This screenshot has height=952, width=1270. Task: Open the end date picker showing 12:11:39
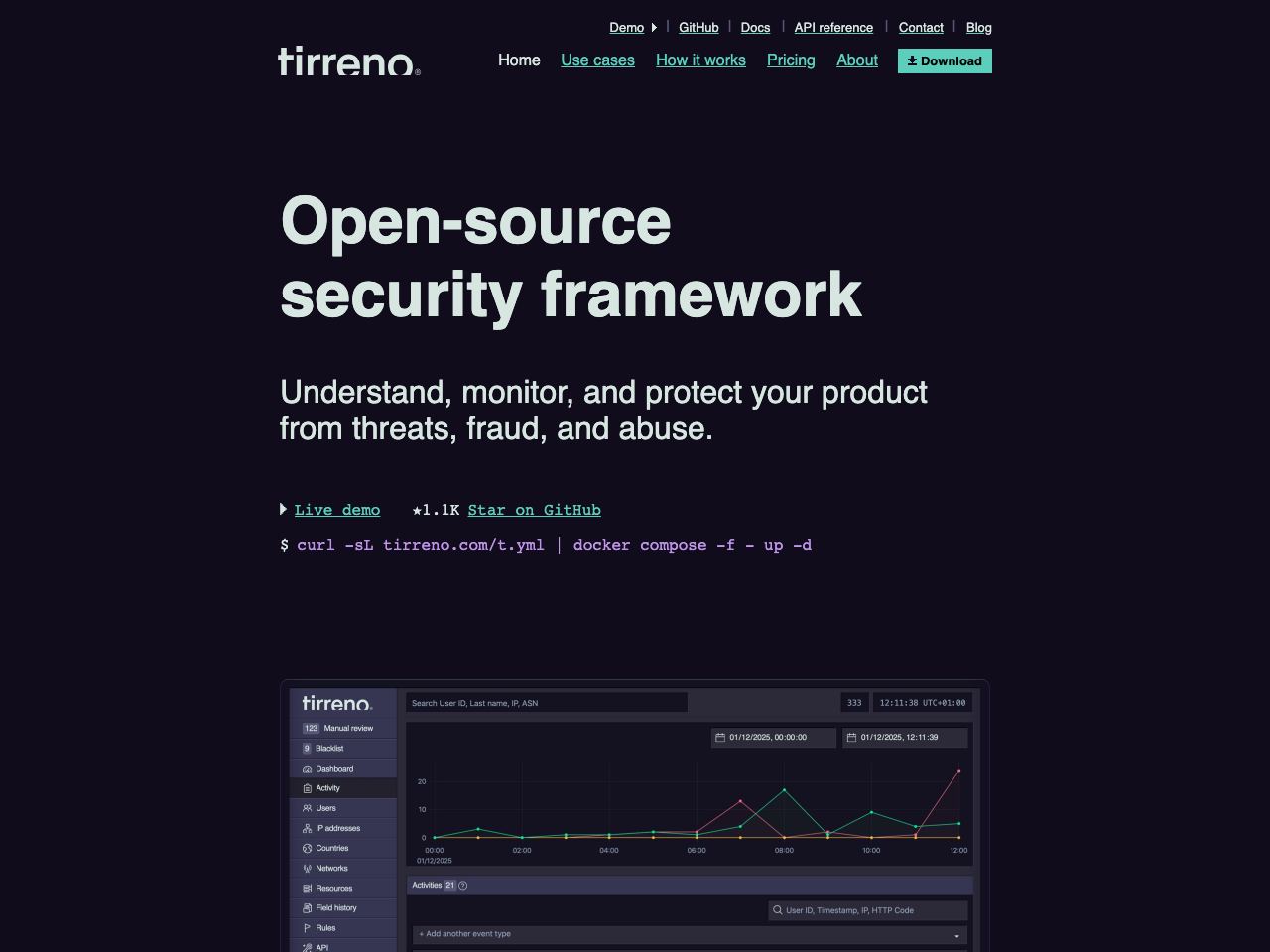[905, 737]
